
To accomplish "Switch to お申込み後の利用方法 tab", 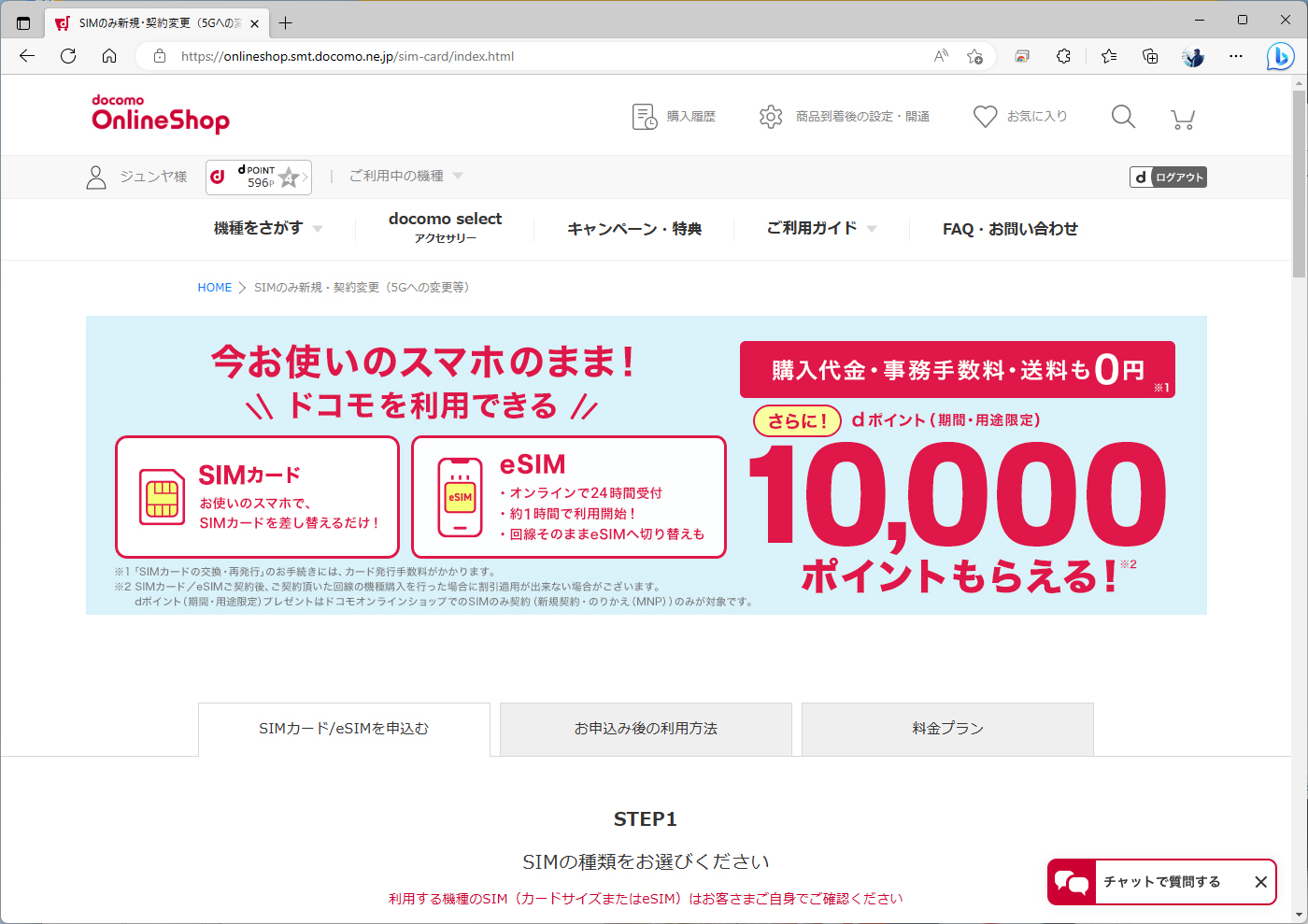I will (x=646, y=729).
